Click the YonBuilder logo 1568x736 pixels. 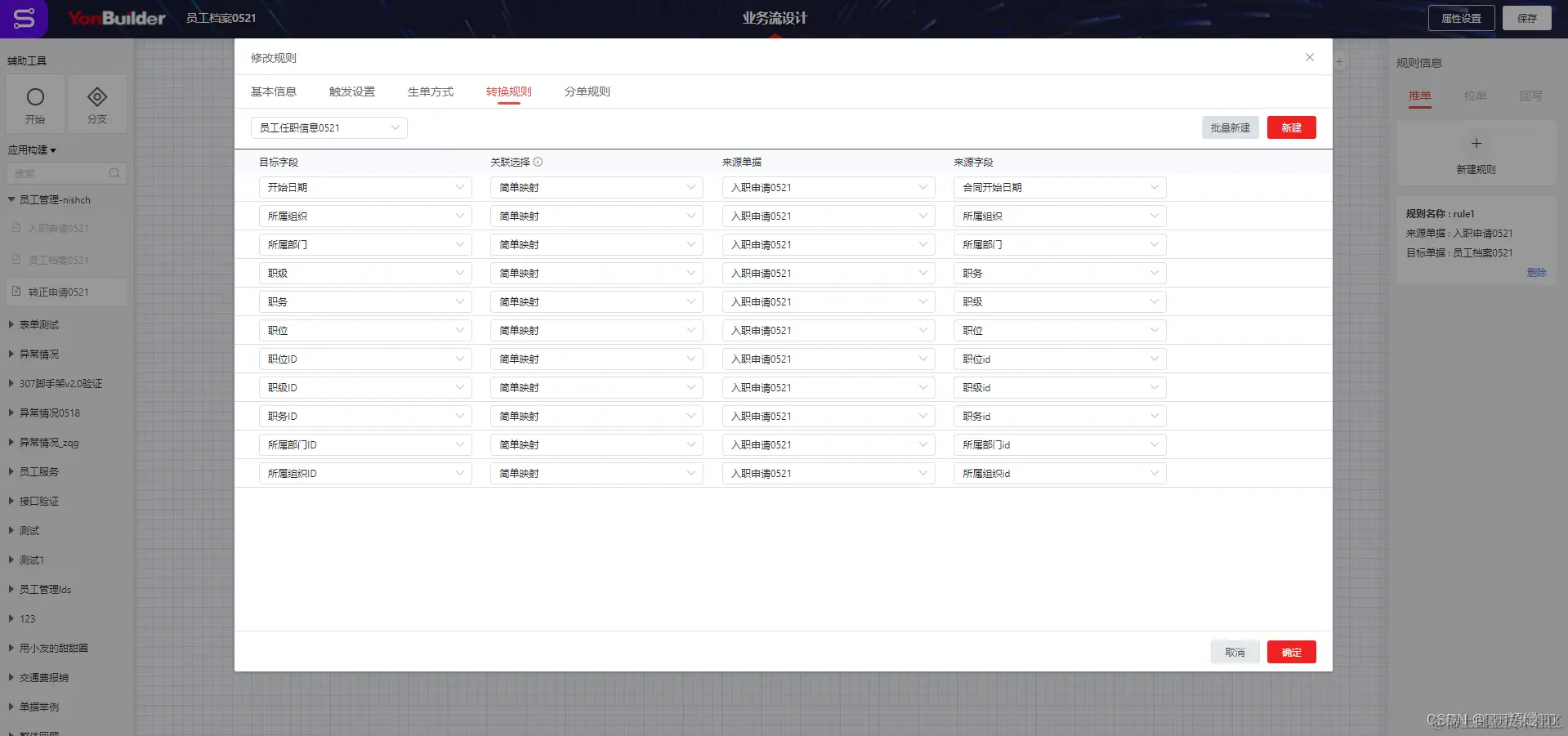point(116,18)
